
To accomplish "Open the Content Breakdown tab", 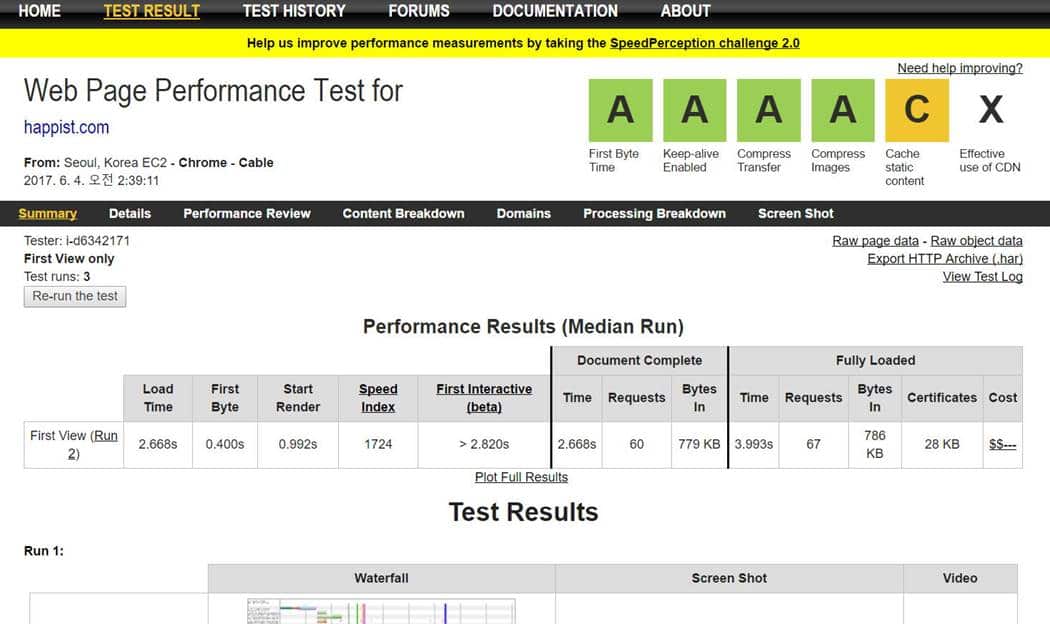I will 403,213.
